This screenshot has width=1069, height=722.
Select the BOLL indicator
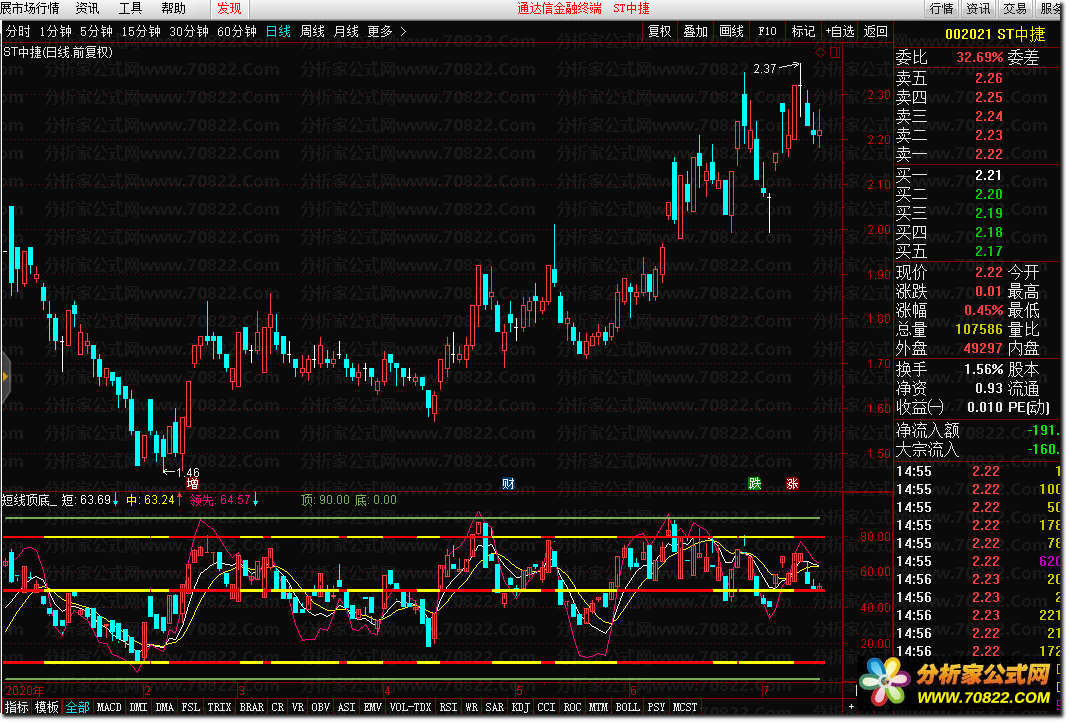coord(628,707)
